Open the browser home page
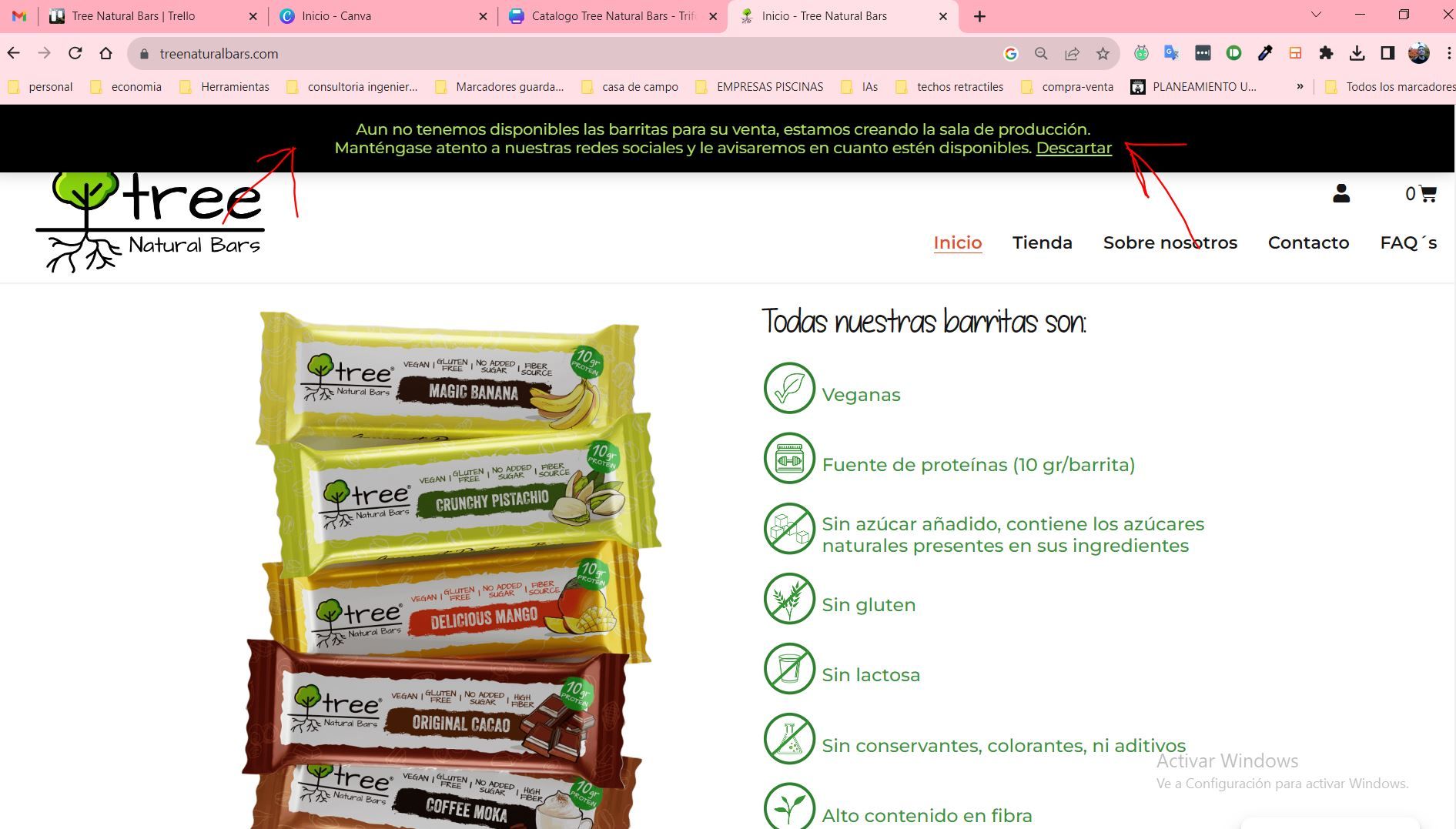The image size is (1456, 829). click(x=105, y=53)
